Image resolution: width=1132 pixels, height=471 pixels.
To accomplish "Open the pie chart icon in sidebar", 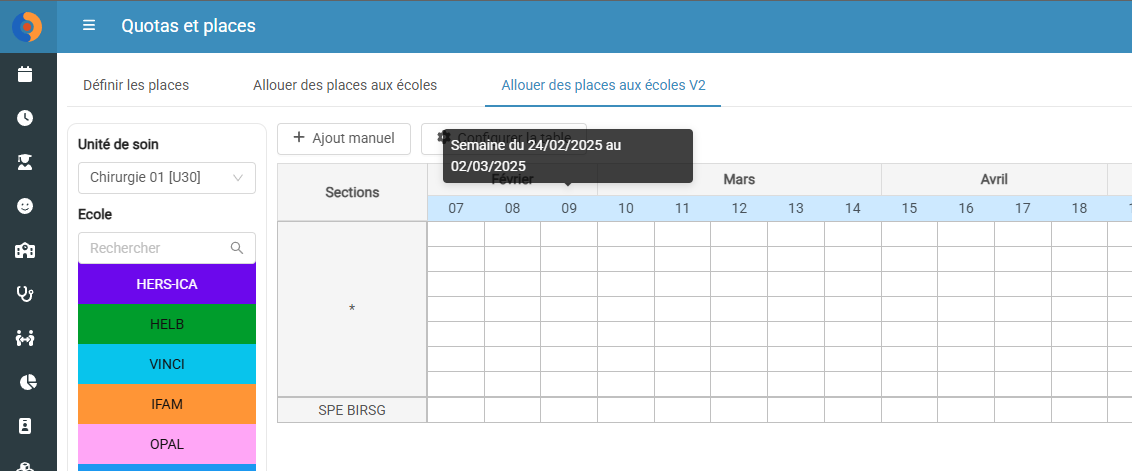I will 27,382.
